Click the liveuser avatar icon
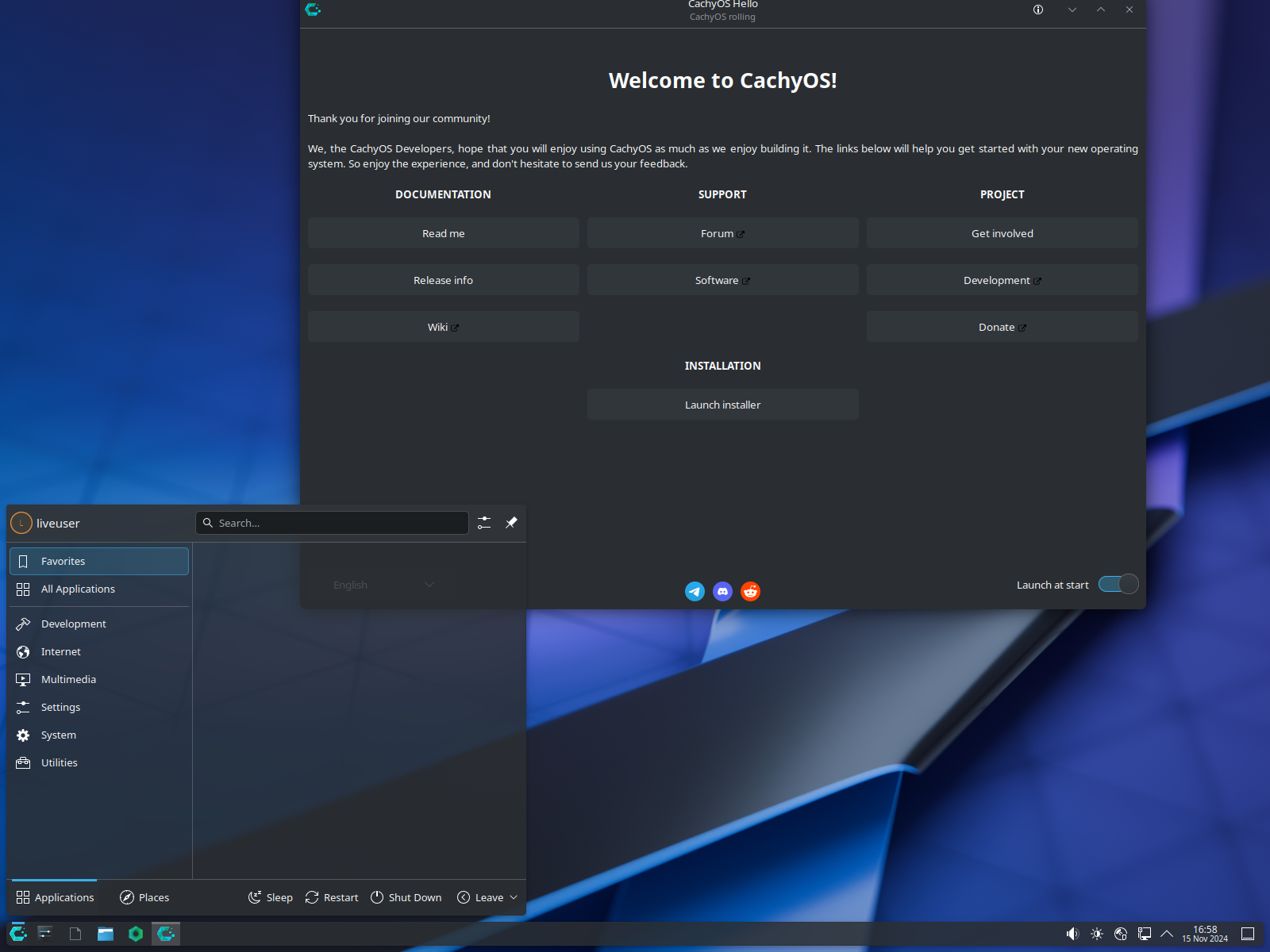The width and height of the screenshot is (1270, 952). 21,523
